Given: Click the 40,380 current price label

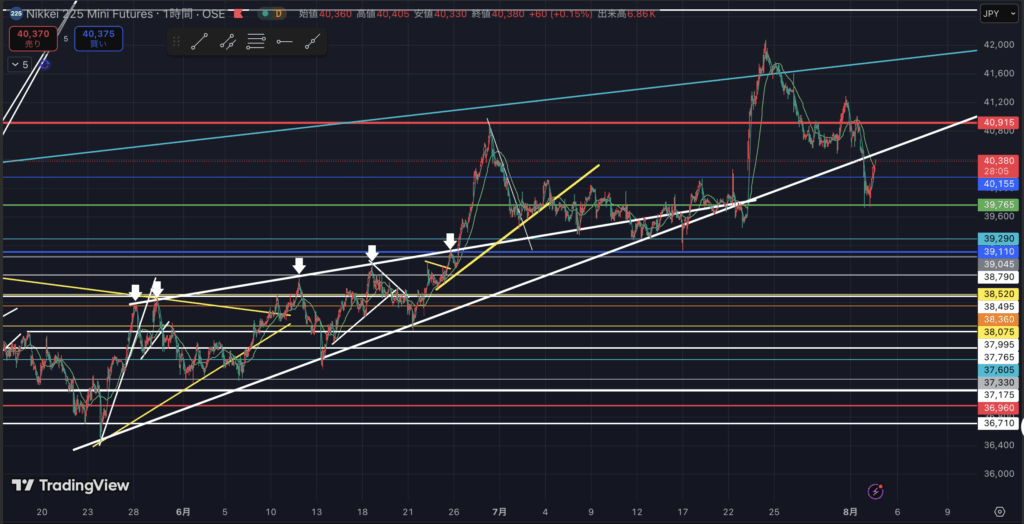Looking at the screenshot, I should tap(999, 164).
